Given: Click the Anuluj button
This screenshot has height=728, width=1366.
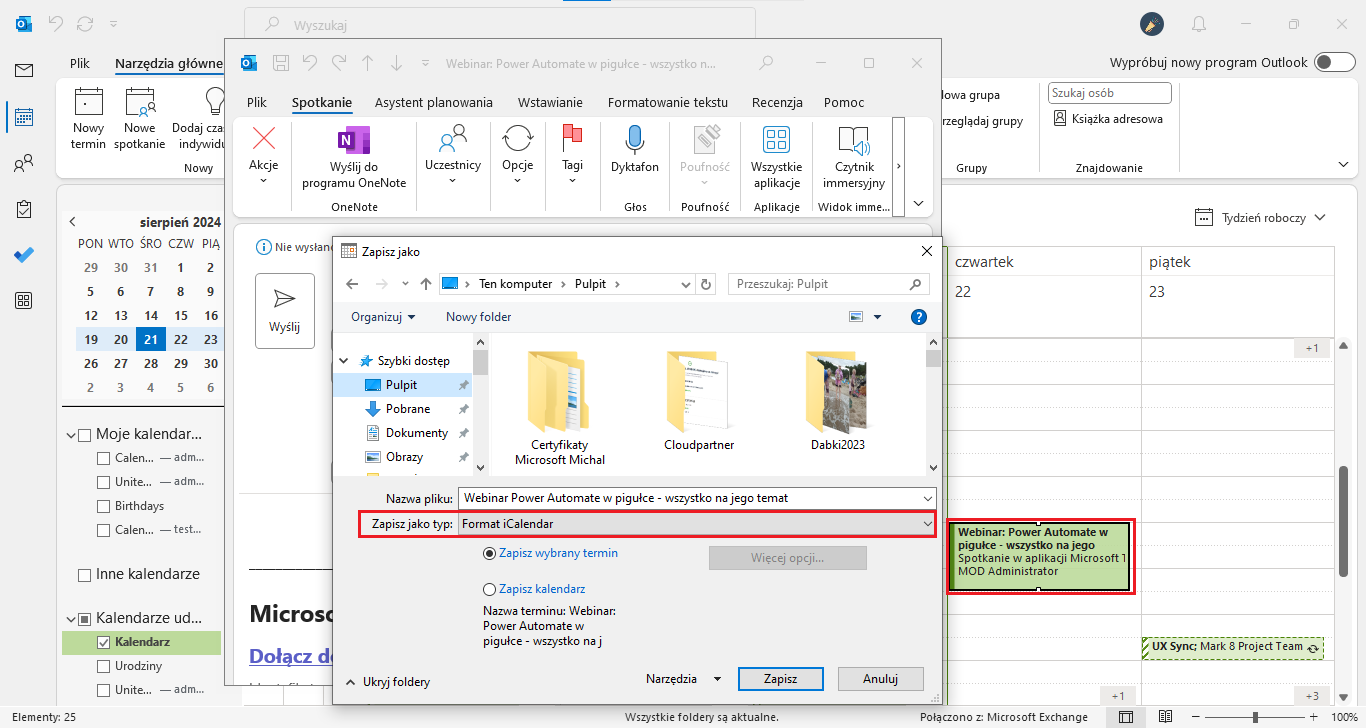Looking at the screenshot, I should click(881, 679).
